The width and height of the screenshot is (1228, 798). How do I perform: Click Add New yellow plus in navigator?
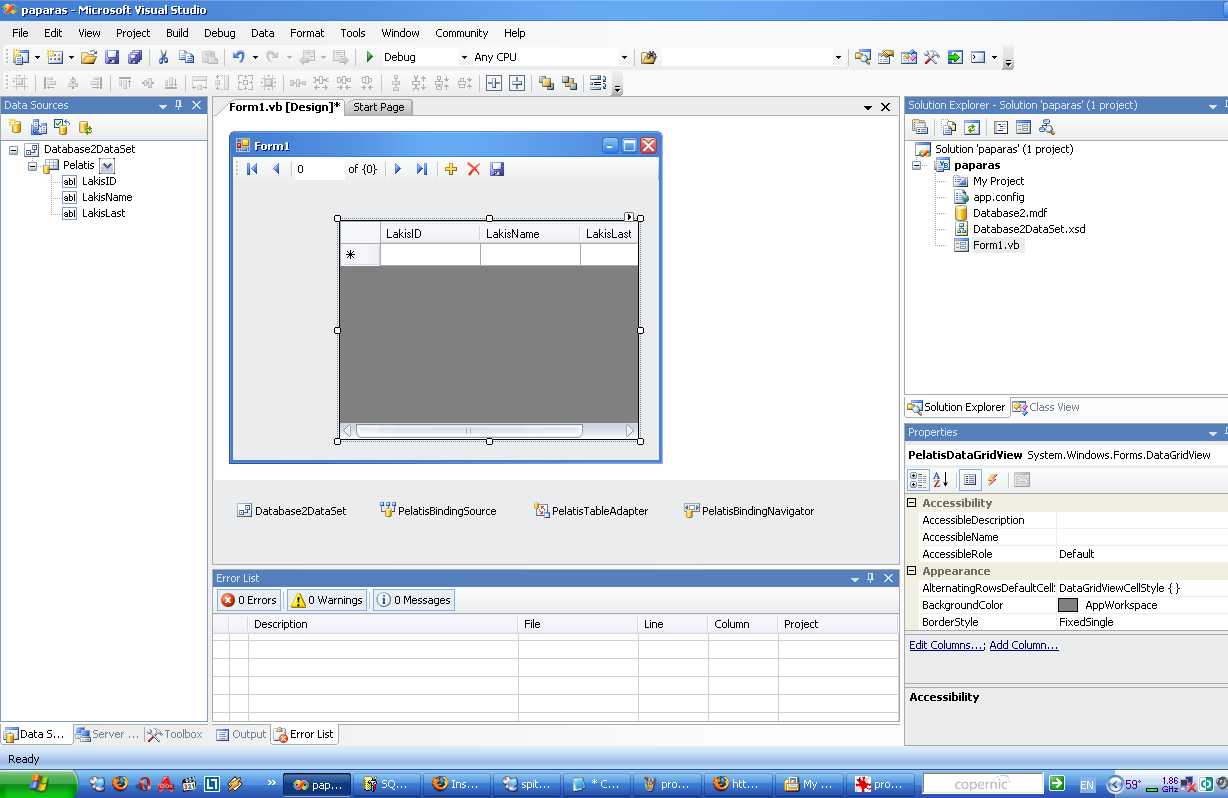point(451,169)
